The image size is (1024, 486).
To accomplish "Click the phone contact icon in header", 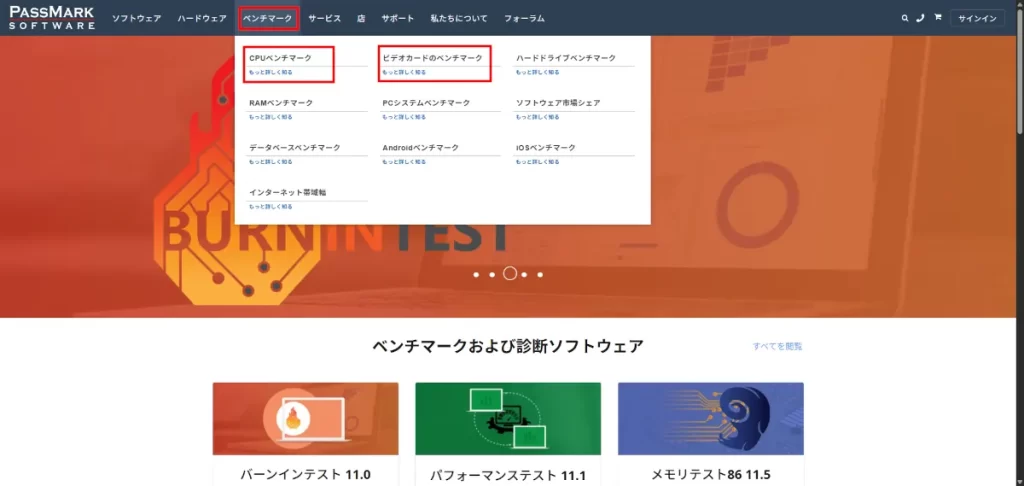I will 920,18.
